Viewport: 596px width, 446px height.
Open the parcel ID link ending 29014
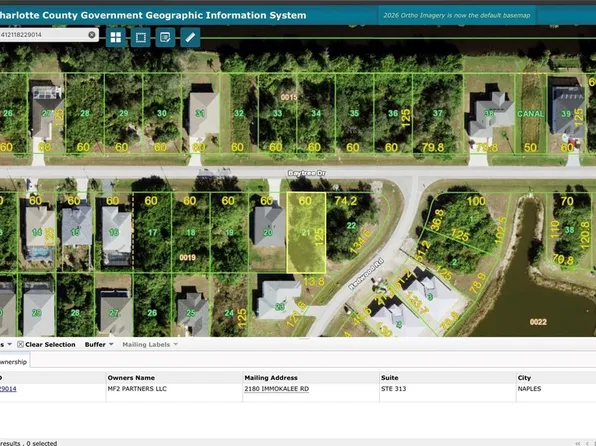click(x=8, y=389)
